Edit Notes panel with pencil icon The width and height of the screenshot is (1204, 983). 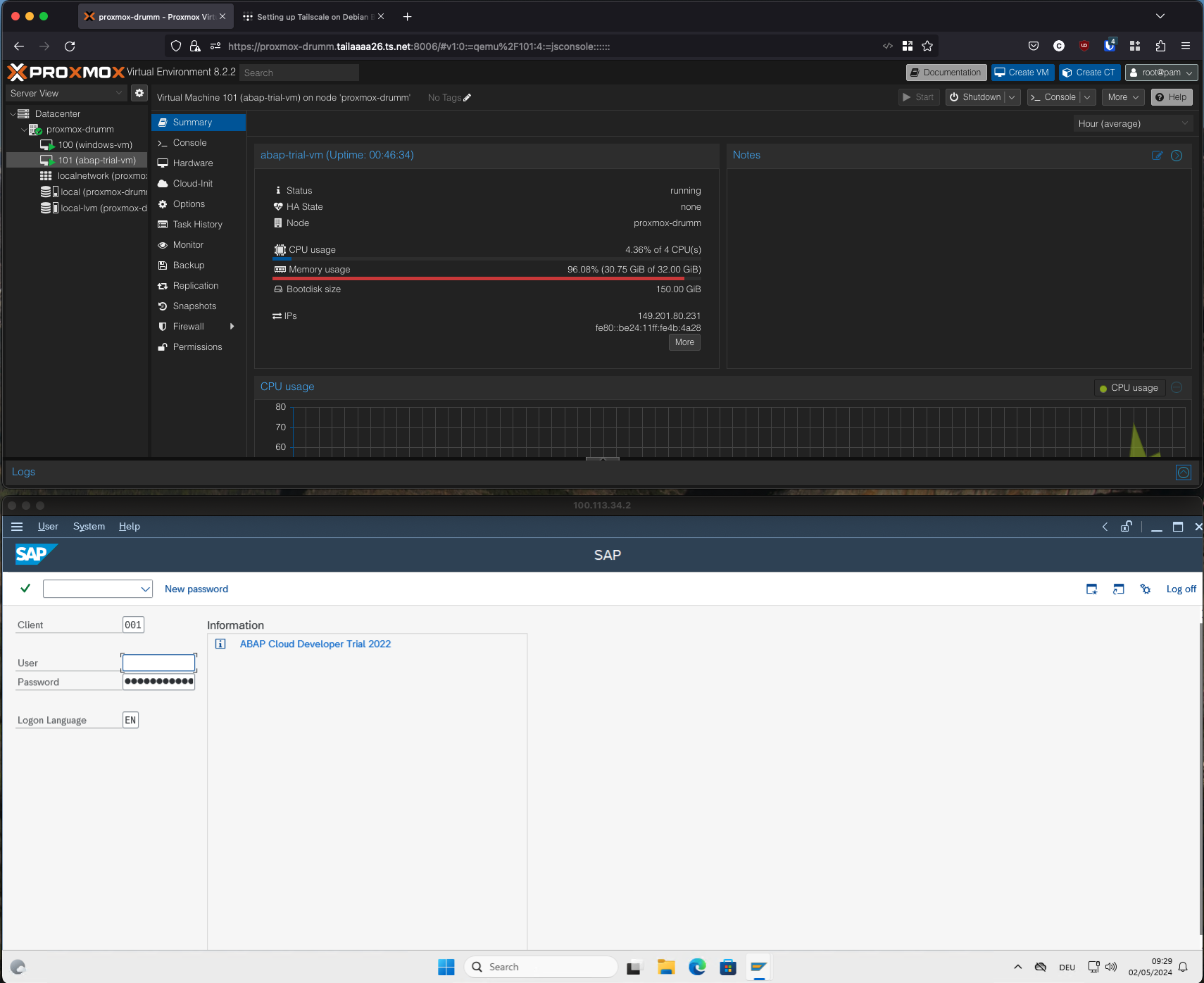click(x=1157, y=156)
